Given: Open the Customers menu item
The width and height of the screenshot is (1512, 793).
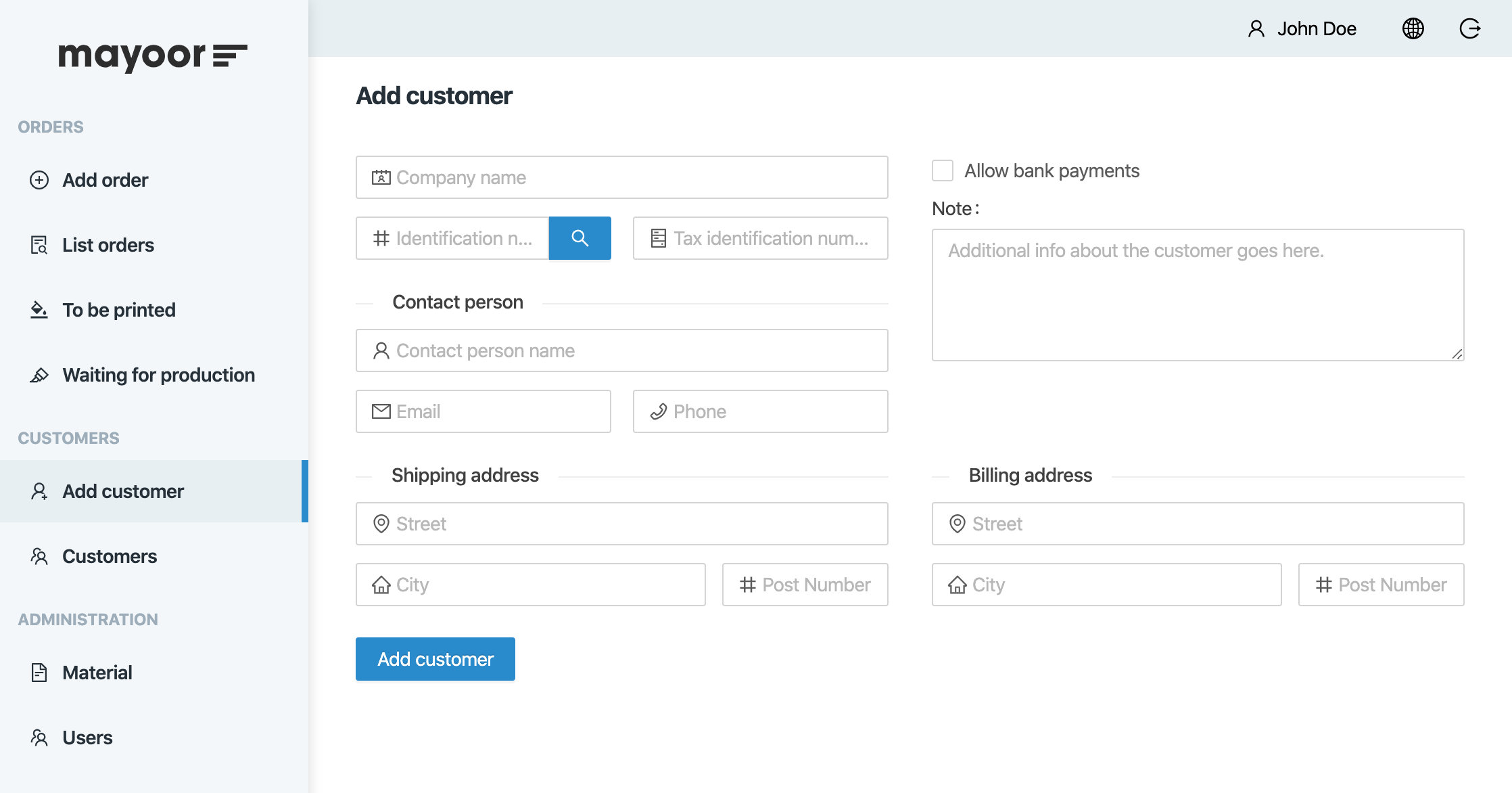Looking at the screenshot, I should 110,556.
